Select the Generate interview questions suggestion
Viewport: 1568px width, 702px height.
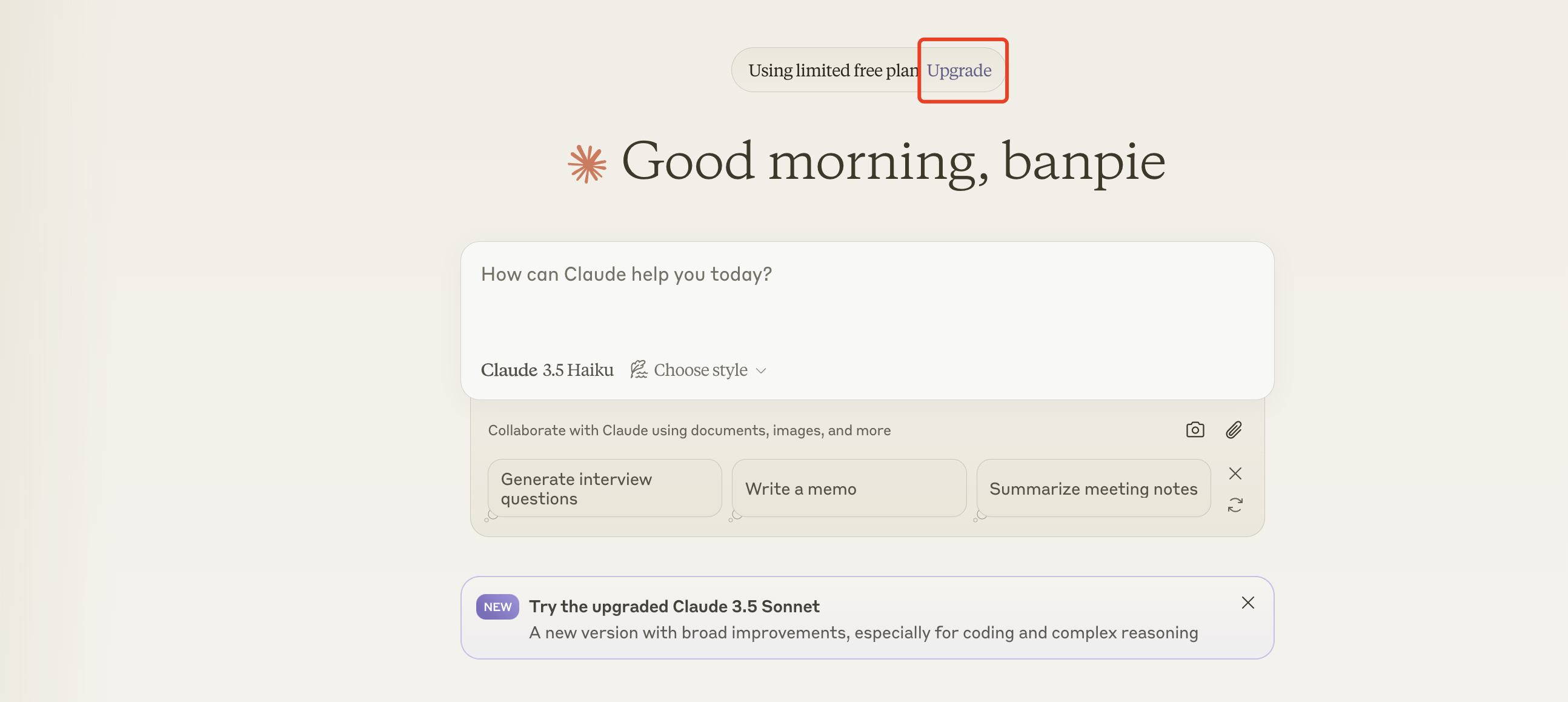point(604,488)
